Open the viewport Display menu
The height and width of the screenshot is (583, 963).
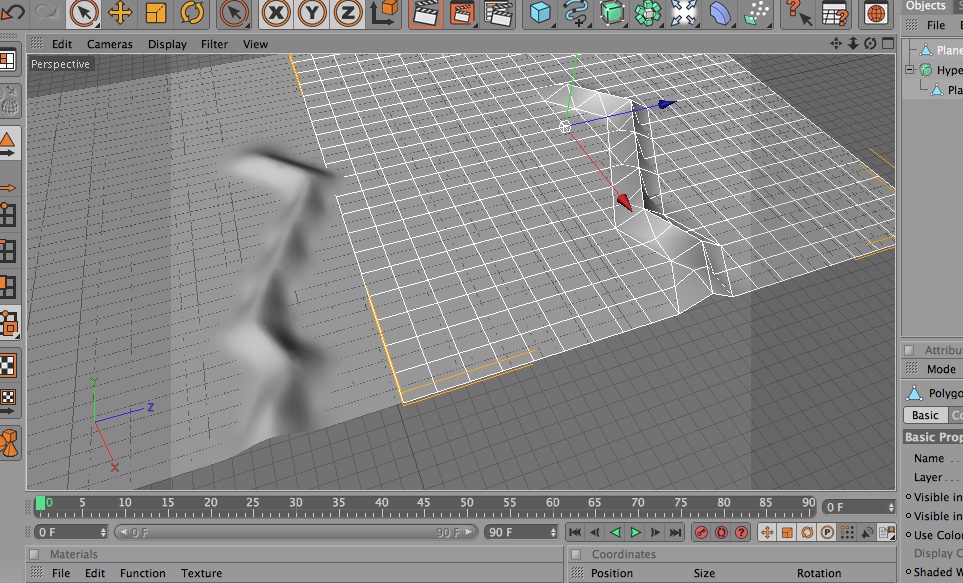click(167, 44)
